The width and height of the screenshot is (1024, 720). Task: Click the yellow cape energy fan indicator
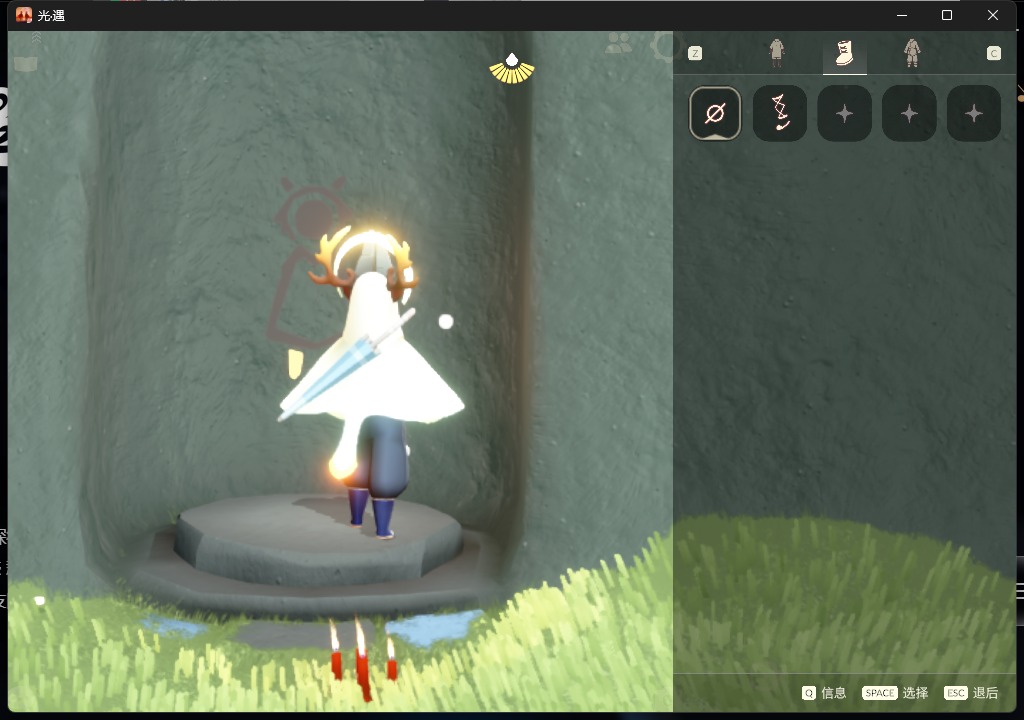pyautogui.click(x=512, y=69)
